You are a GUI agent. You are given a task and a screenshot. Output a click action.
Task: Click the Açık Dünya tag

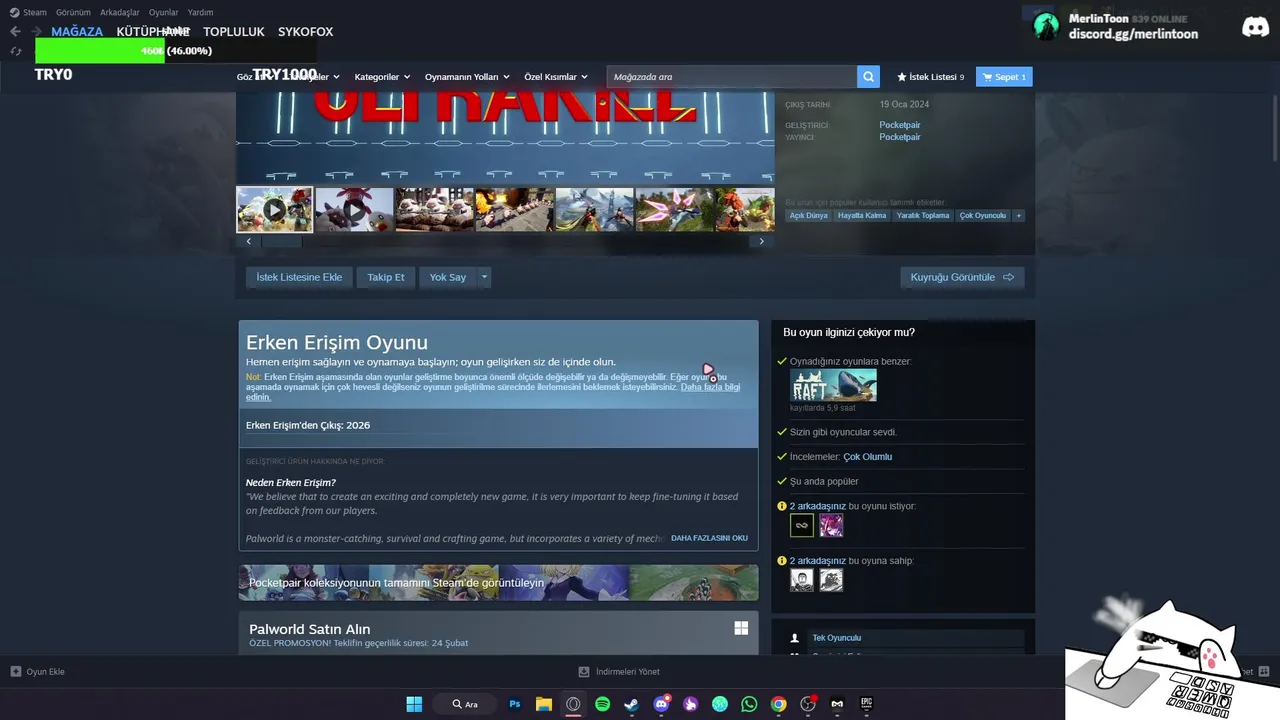pos(809,215)
